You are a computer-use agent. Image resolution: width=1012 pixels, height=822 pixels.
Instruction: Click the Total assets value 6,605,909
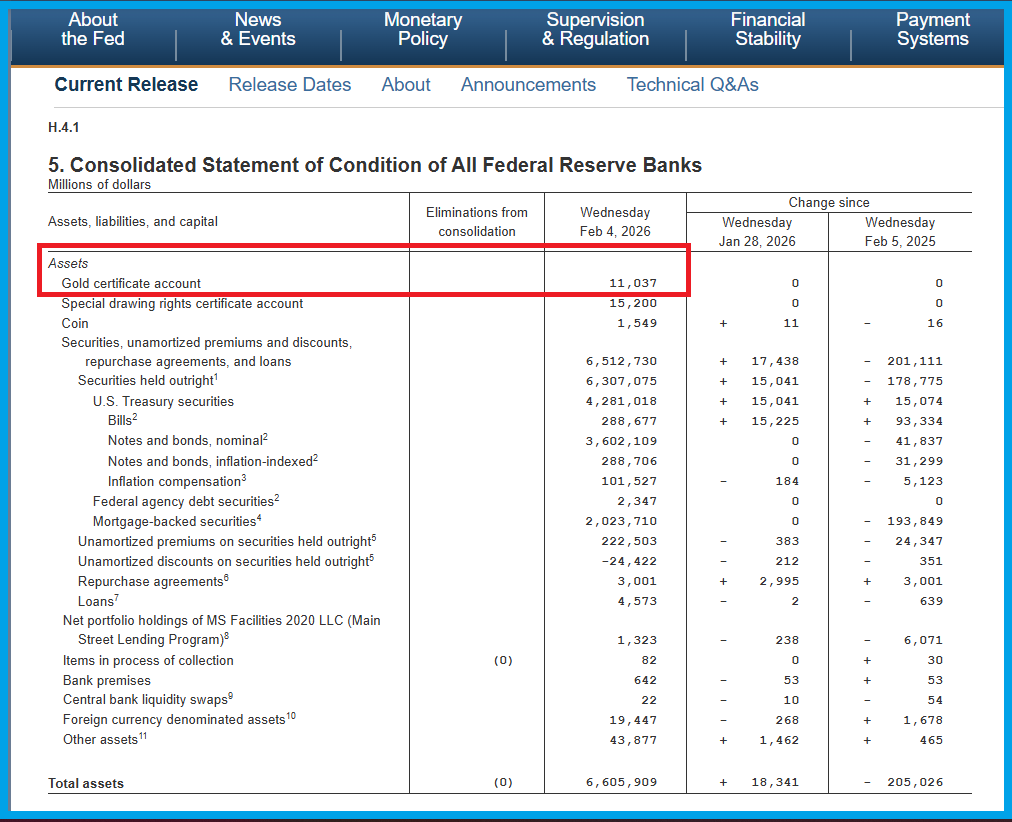622,782
